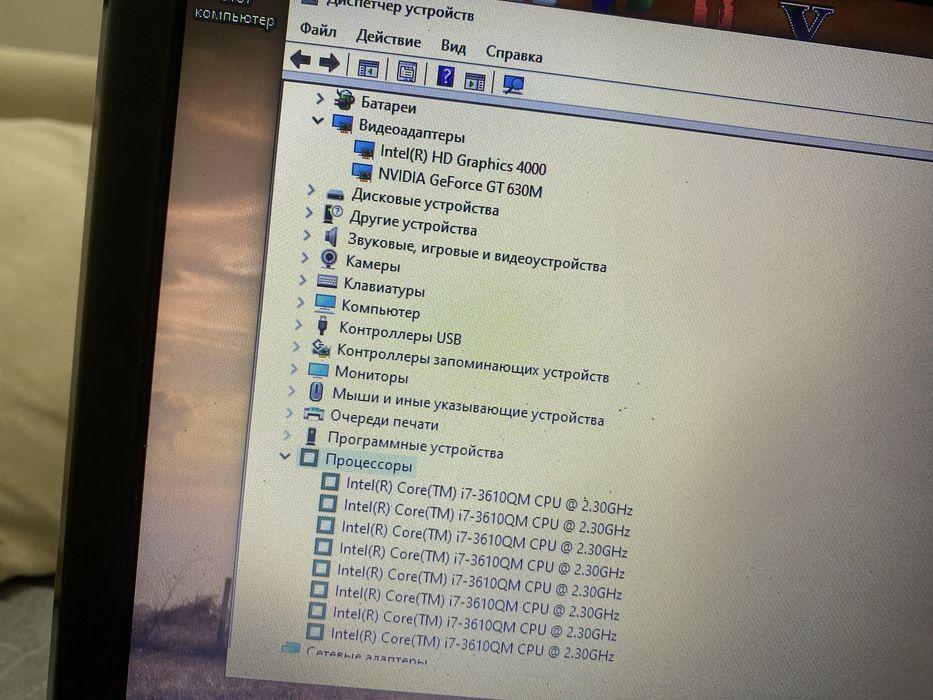Viewport: 933px width, 700px height.
Task: Click the Процессоры chip icon
Action: click(x=309, y=457)
